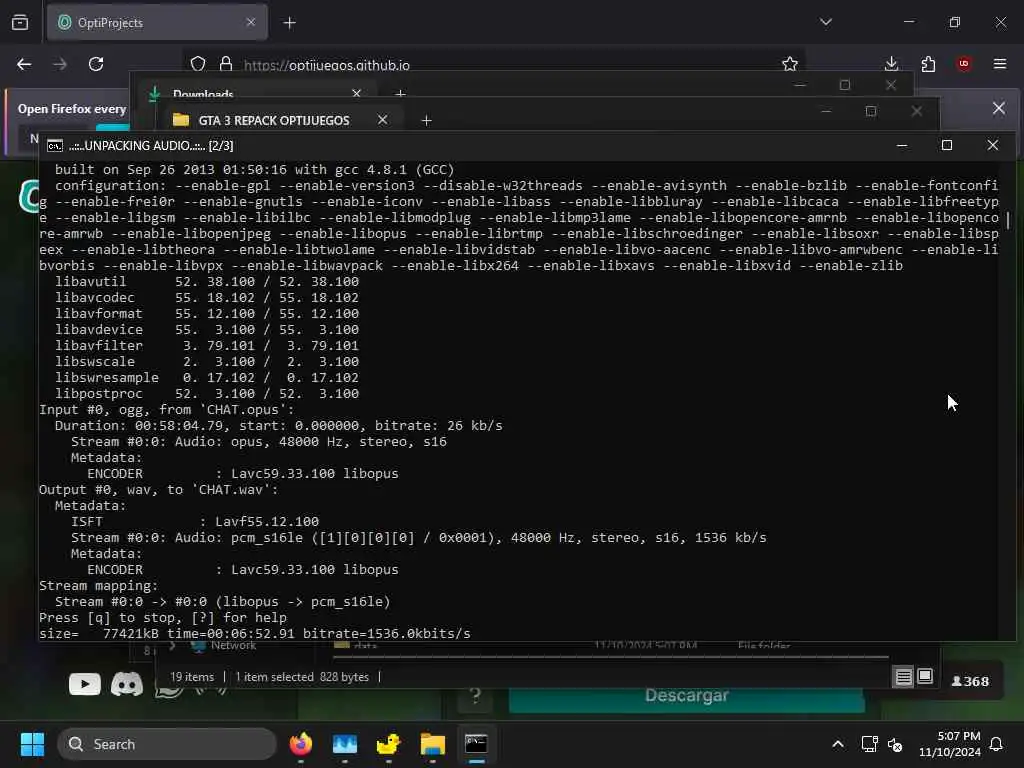The width and height of the screenshot is (1024, 768).
Task: Select GTA 3 REPACK OPTIJUEGOS tab
Action: pos(281,120)
